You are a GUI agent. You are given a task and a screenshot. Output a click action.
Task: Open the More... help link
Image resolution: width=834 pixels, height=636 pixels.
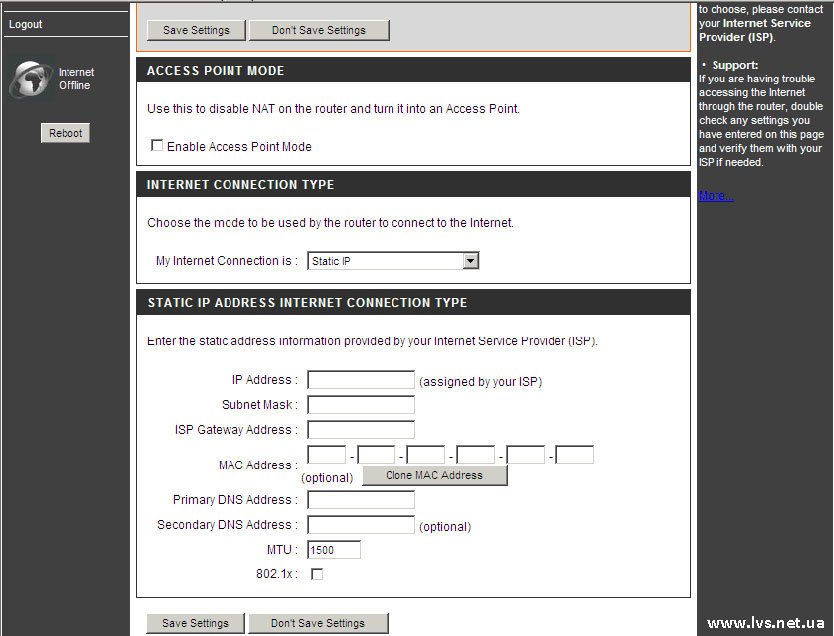point(716,196)
